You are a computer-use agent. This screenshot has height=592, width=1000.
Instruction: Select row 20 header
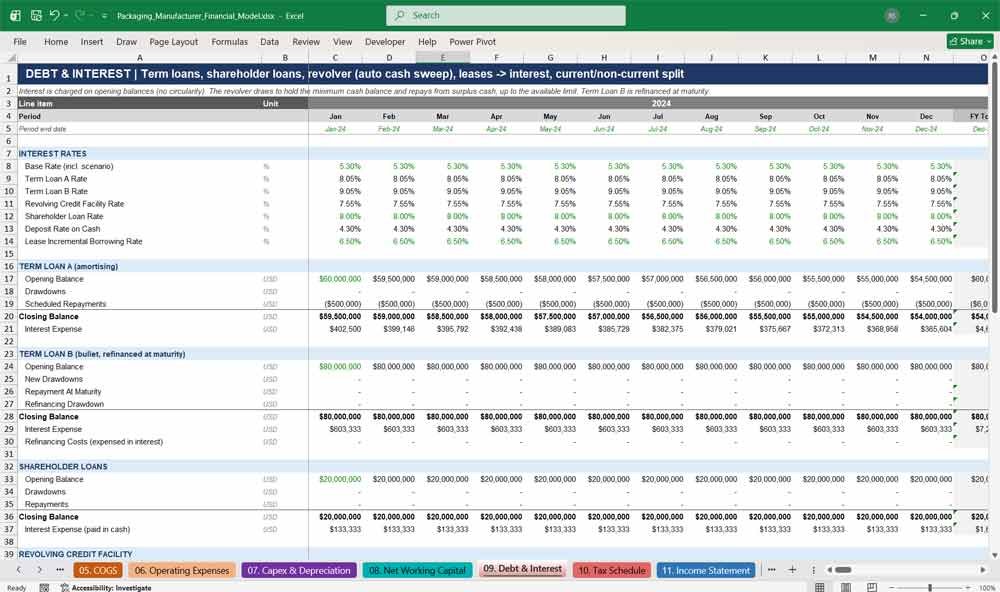(8, 316)
